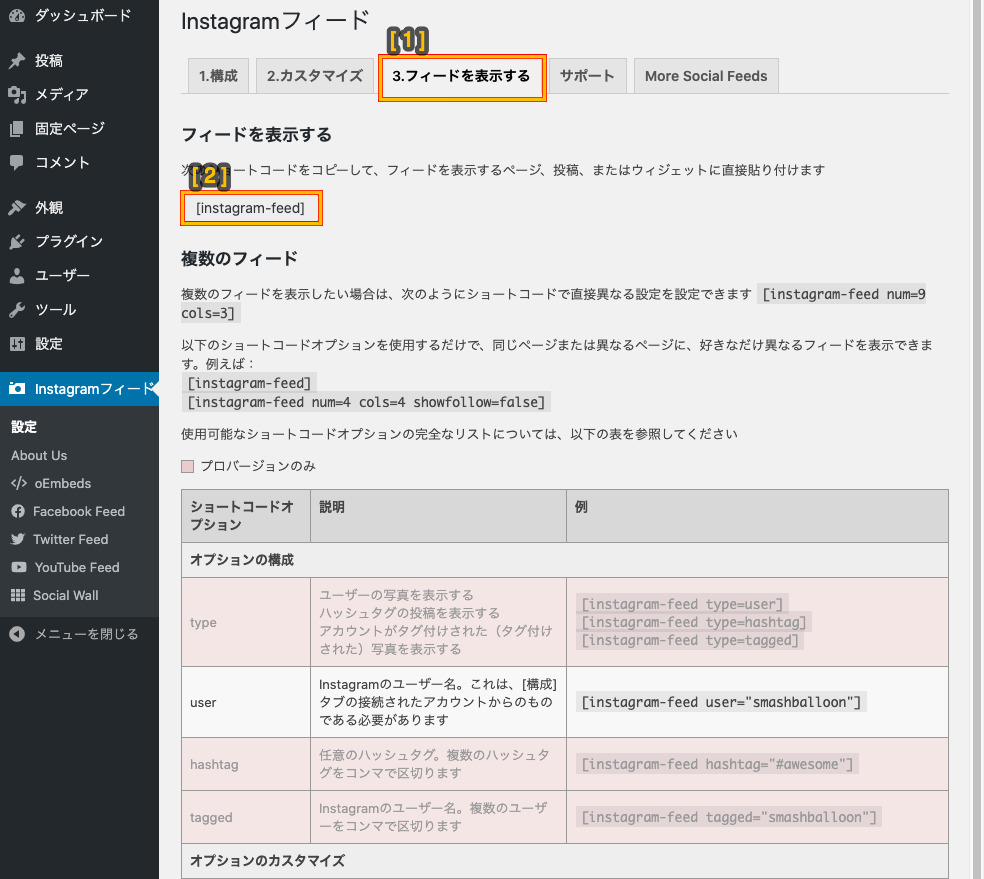Viewport: 984px width, 879px height.
Task: Click the media icon beside メディア
Action: [x=17, y=95]
